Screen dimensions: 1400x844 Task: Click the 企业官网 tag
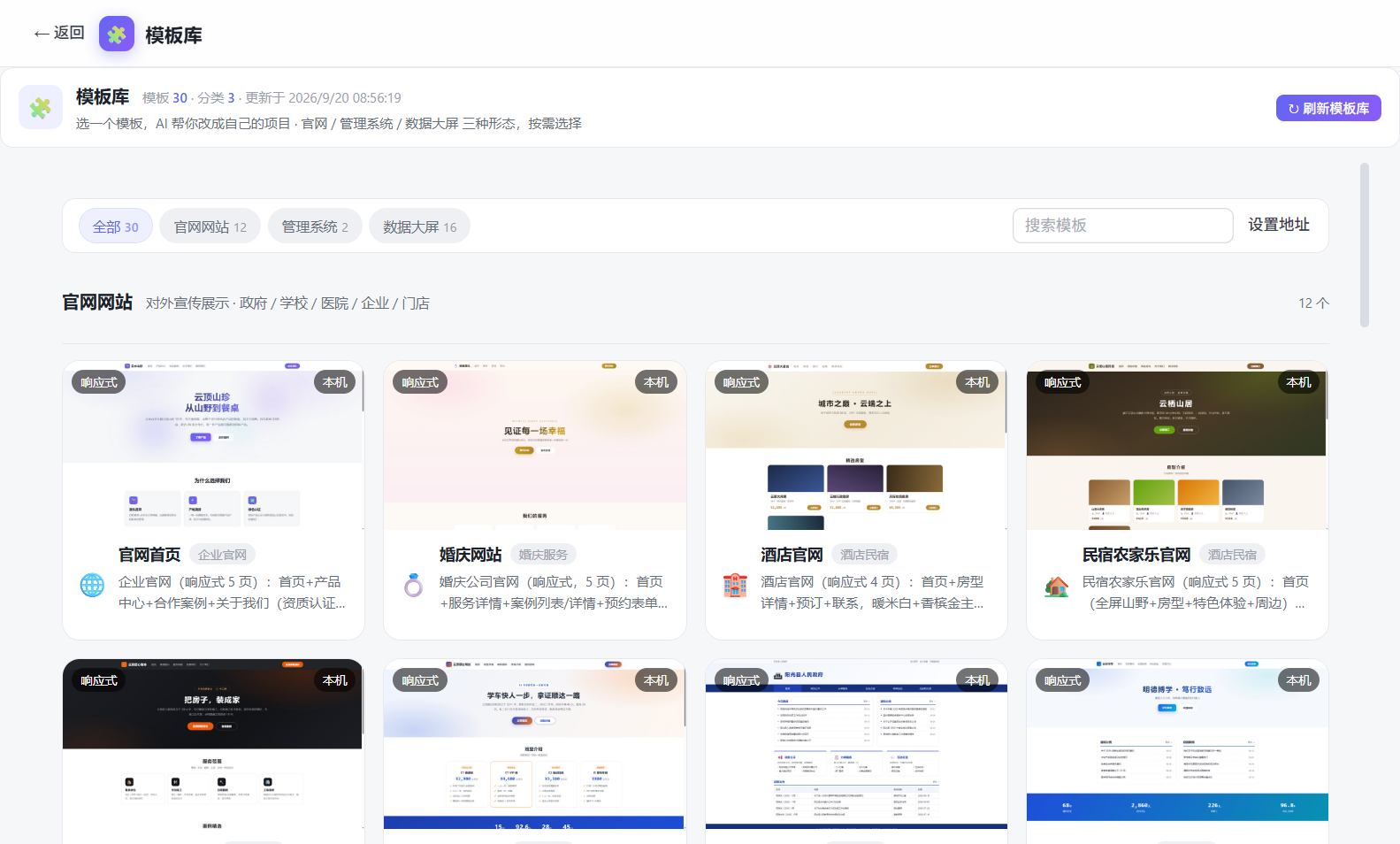click(x=222, y=555)
